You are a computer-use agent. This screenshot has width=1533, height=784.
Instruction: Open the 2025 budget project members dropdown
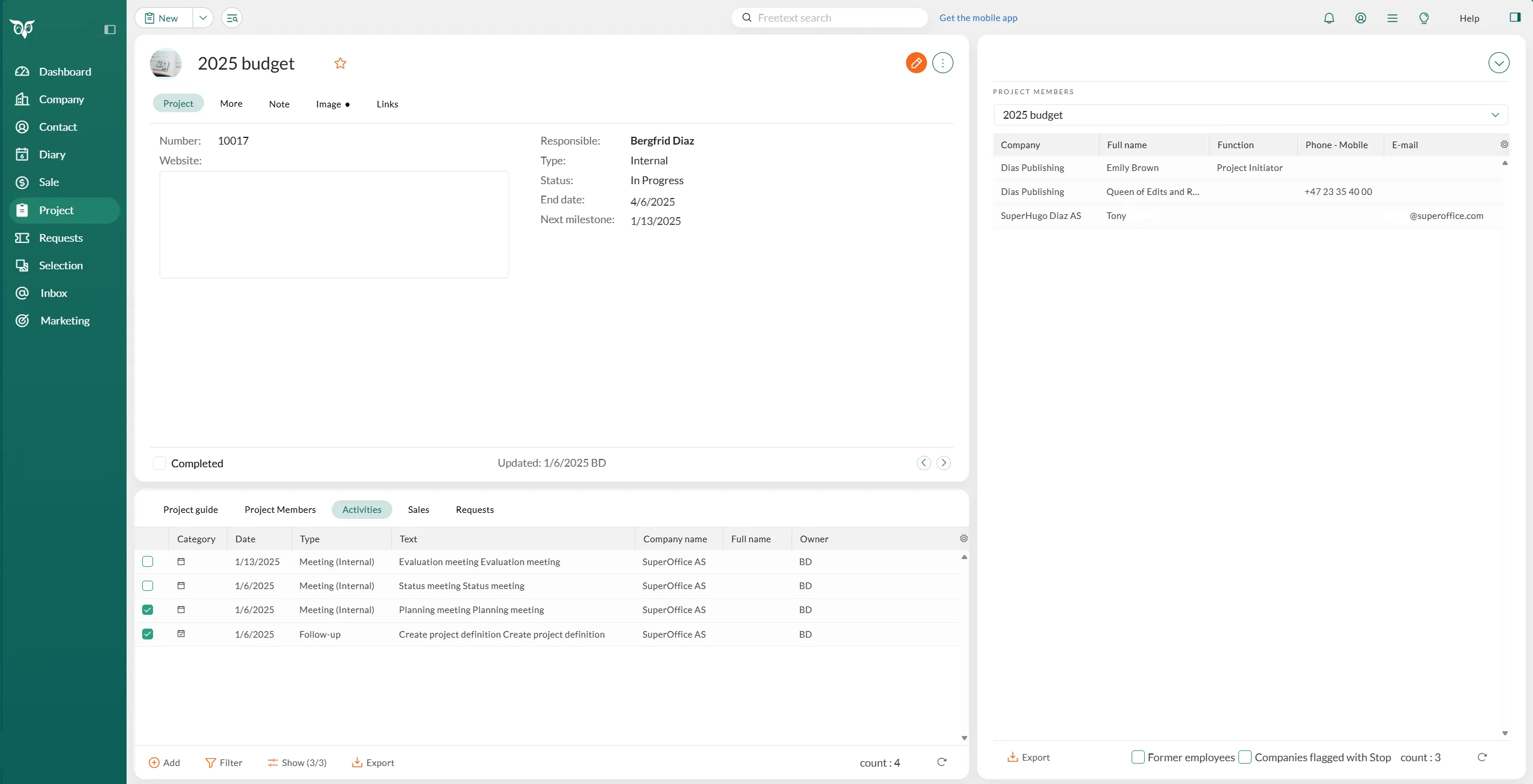pos(1250,115)
